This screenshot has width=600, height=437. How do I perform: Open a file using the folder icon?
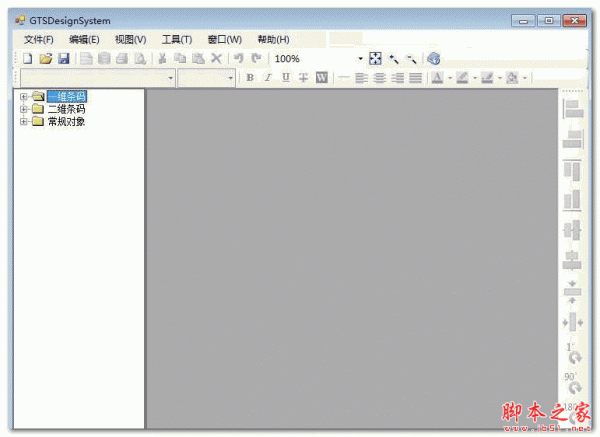[46, 59]
